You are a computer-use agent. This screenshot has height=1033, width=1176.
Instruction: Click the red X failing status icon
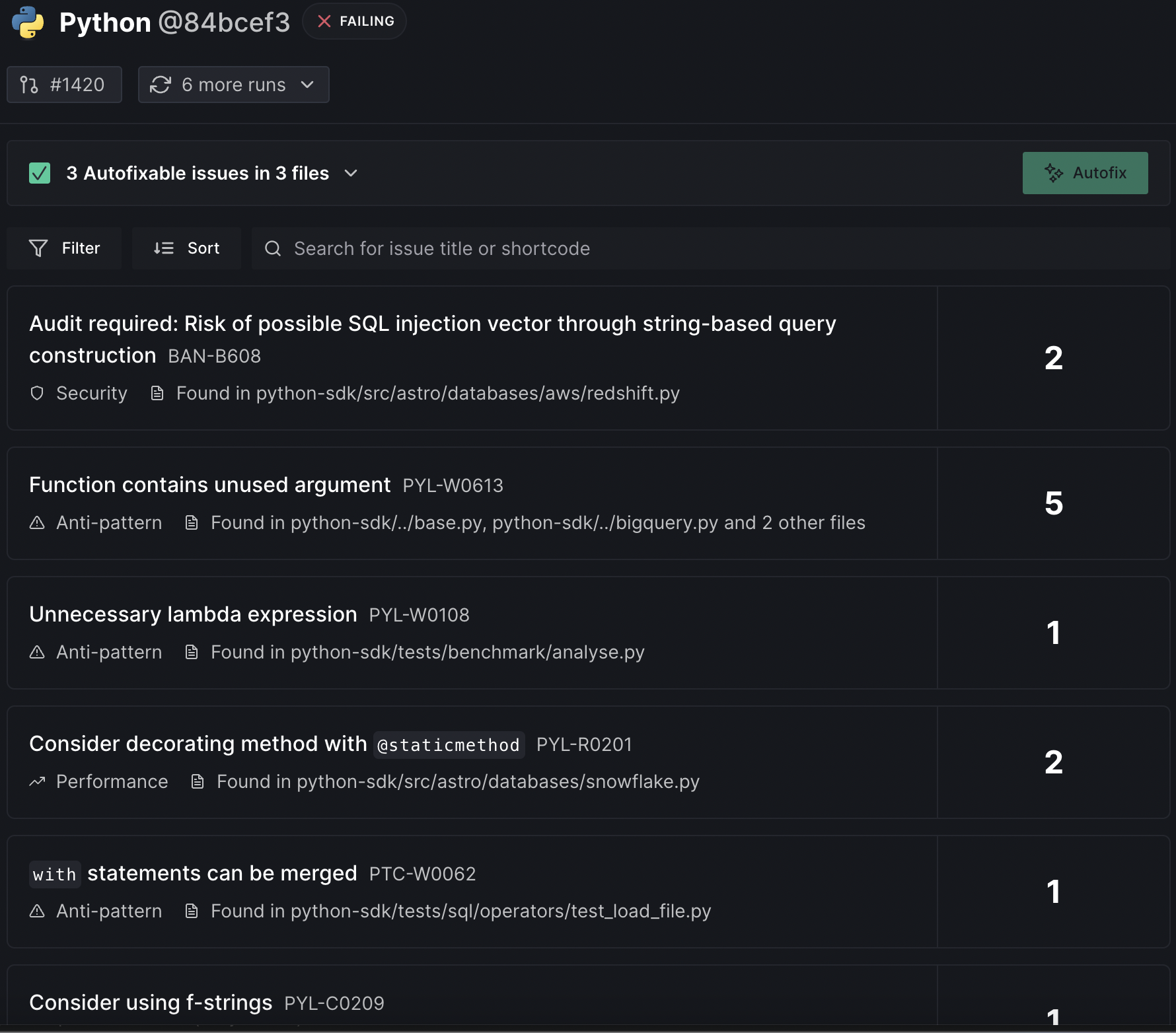click(324, 21)
